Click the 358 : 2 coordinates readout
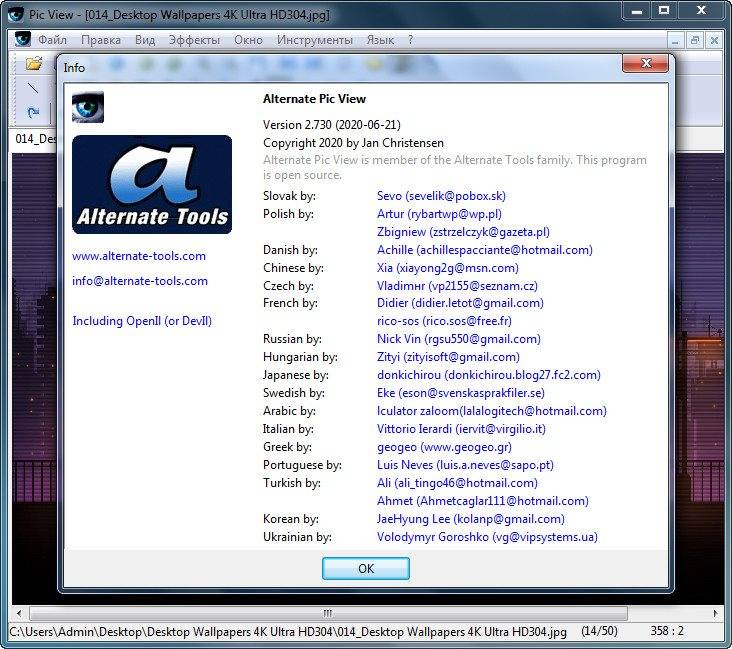This screenshot has height=649, width=732. 667,631
